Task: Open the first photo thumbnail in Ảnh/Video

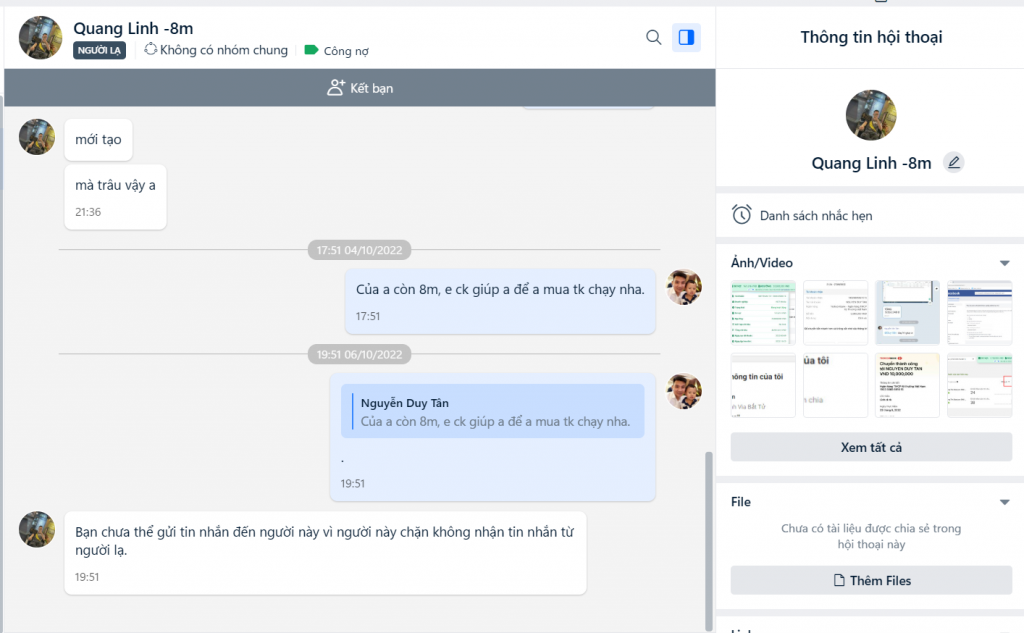Action: tap(763, 313)
